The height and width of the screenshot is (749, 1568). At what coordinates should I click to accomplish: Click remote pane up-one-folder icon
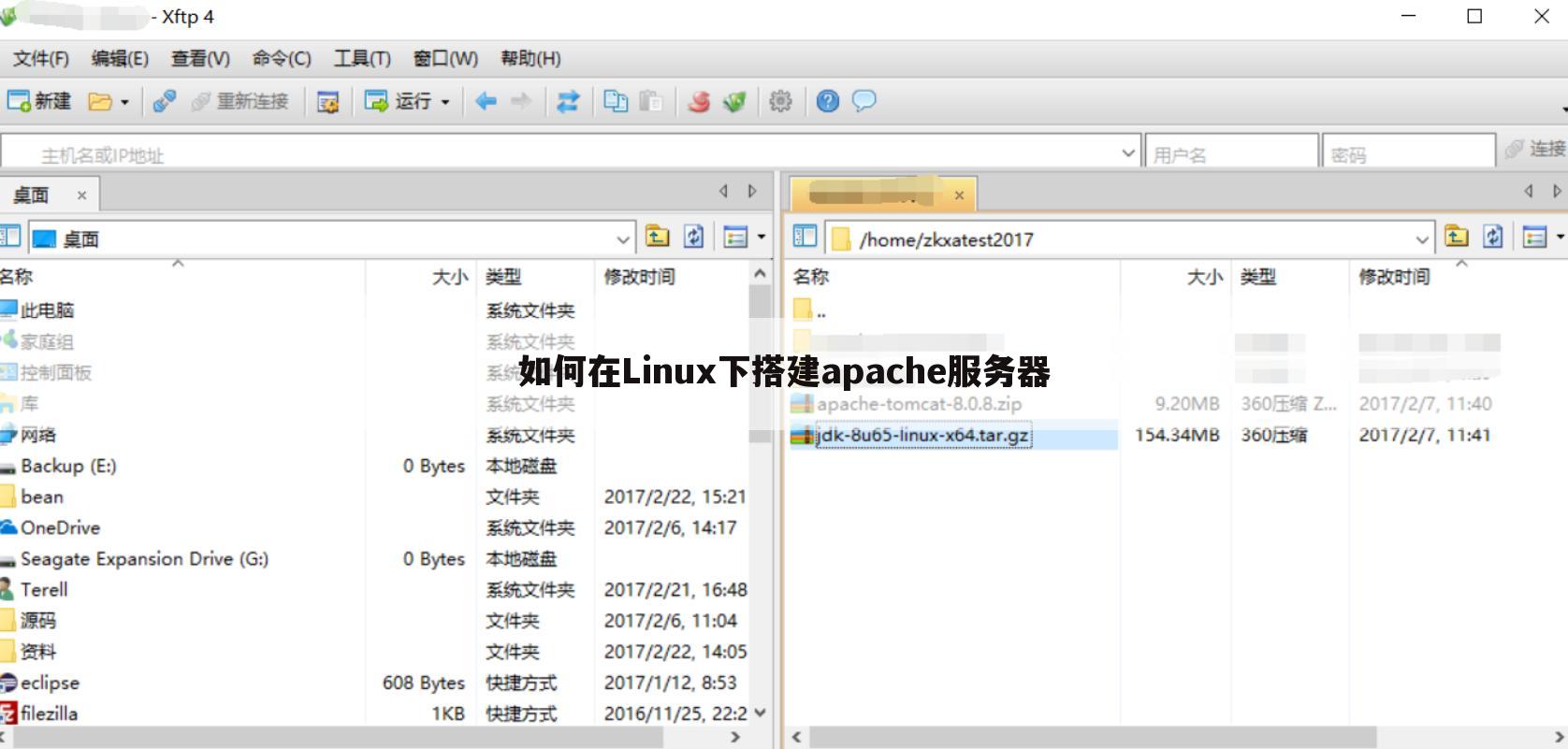point(1457,238)
